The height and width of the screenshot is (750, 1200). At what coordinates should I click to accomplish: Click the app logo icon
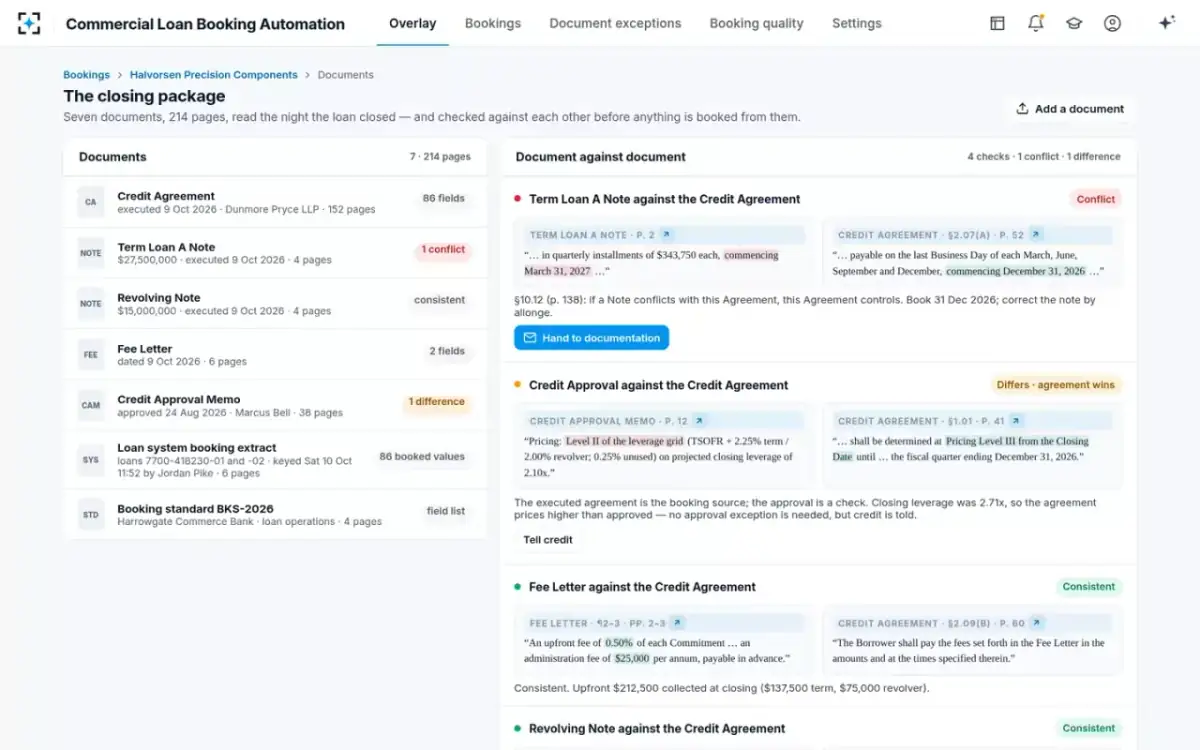coord(29,23)
